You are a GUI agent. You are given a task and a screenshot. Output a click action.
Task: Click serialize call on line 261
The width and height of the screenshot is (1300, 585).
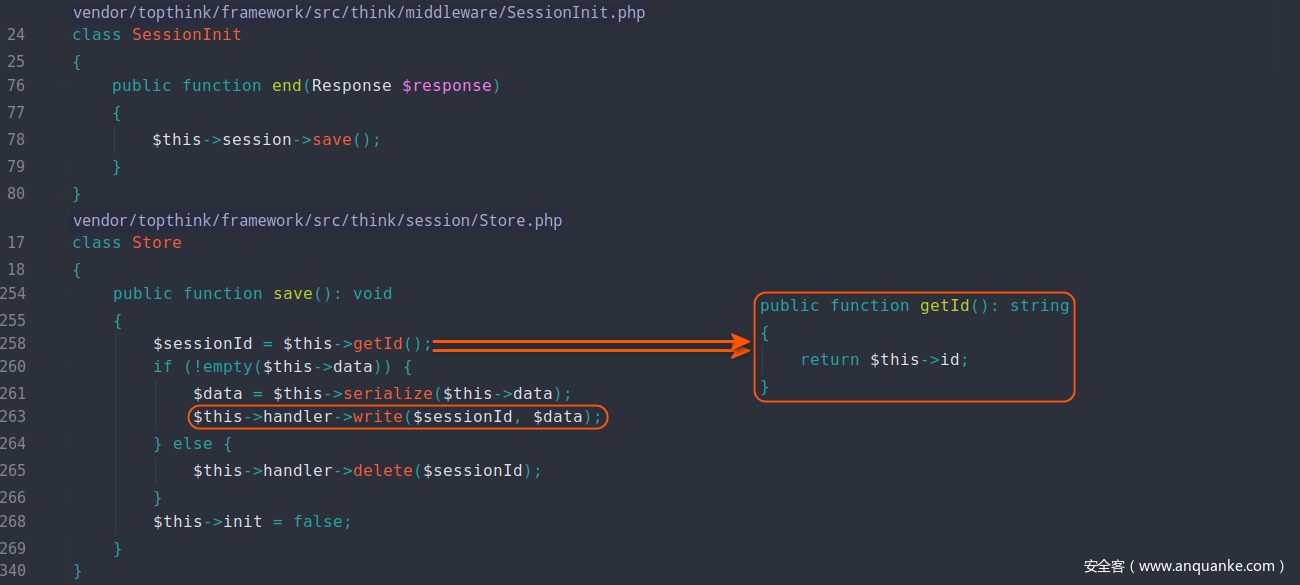tap(388, 393)
